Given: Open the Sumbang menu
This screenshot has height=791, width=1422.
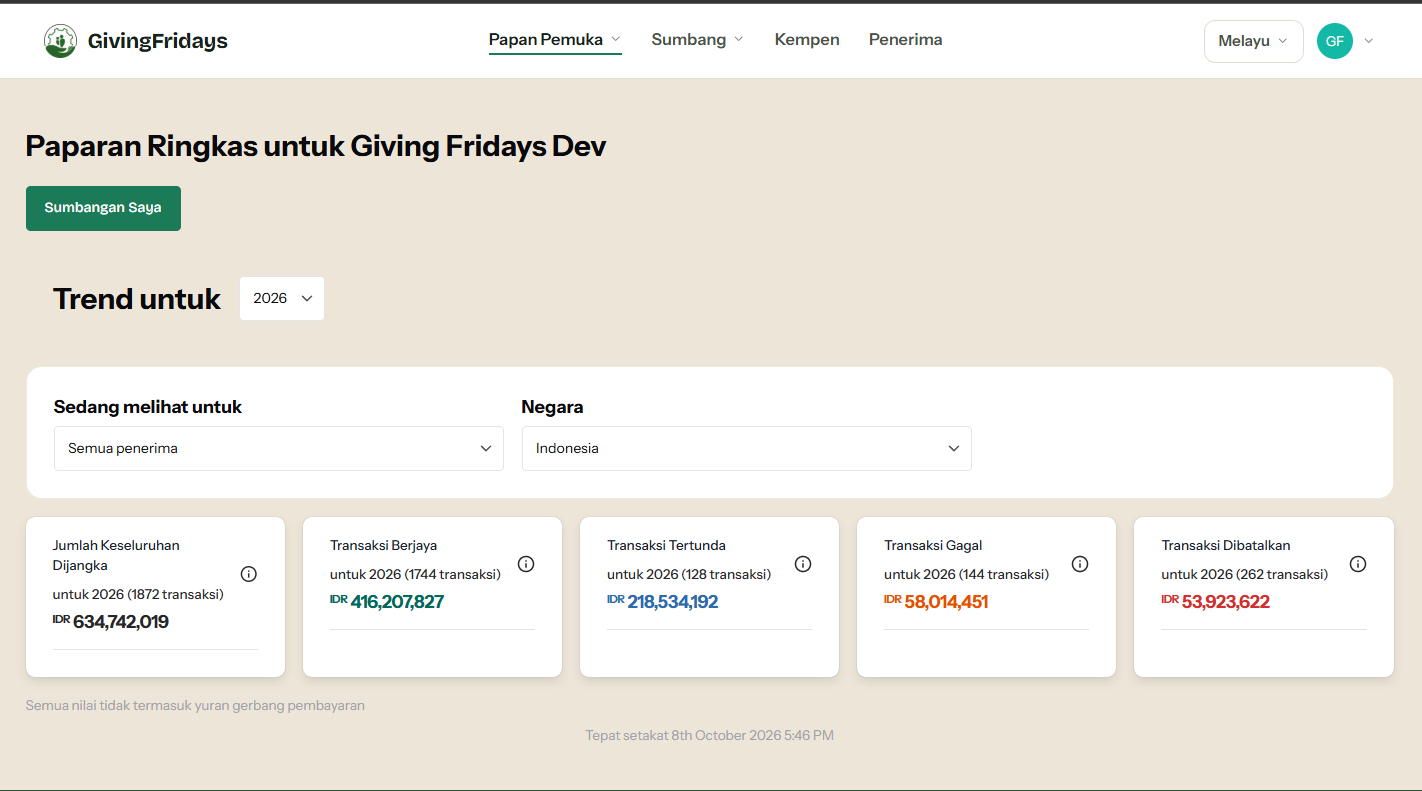Looking at the screenshot, I should click(x=698, y=40).
